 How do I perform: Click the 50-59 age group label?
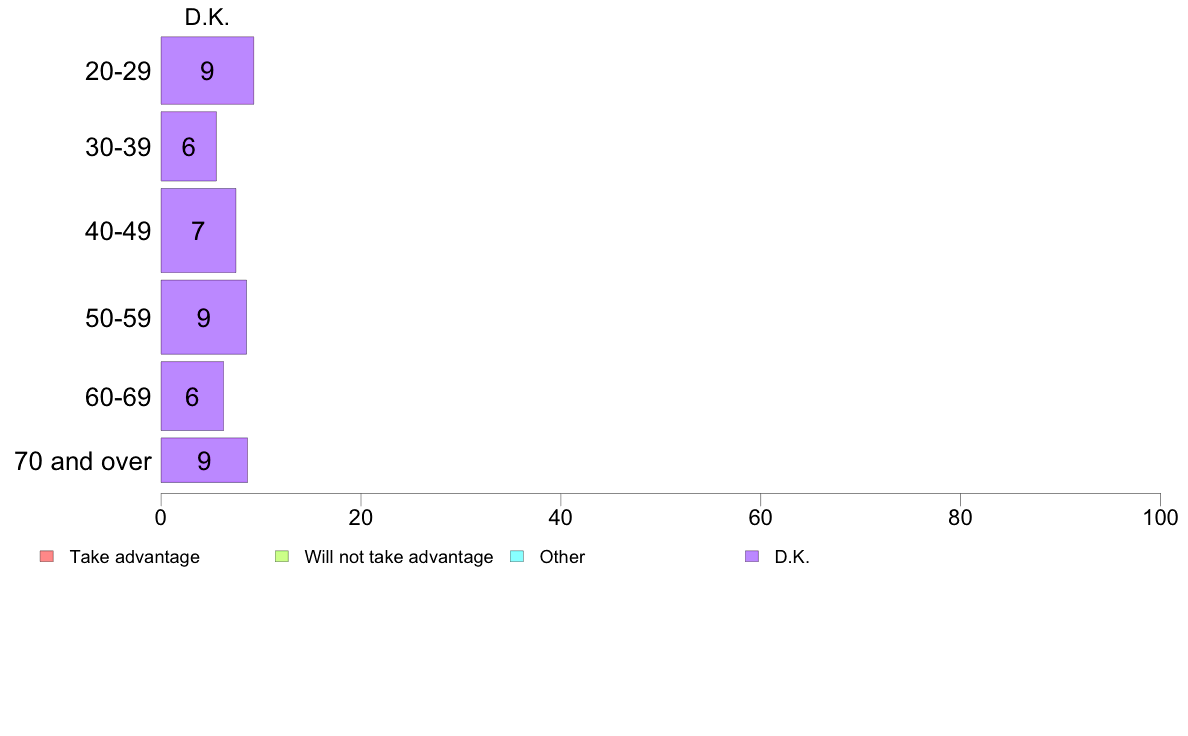(118, 318)
